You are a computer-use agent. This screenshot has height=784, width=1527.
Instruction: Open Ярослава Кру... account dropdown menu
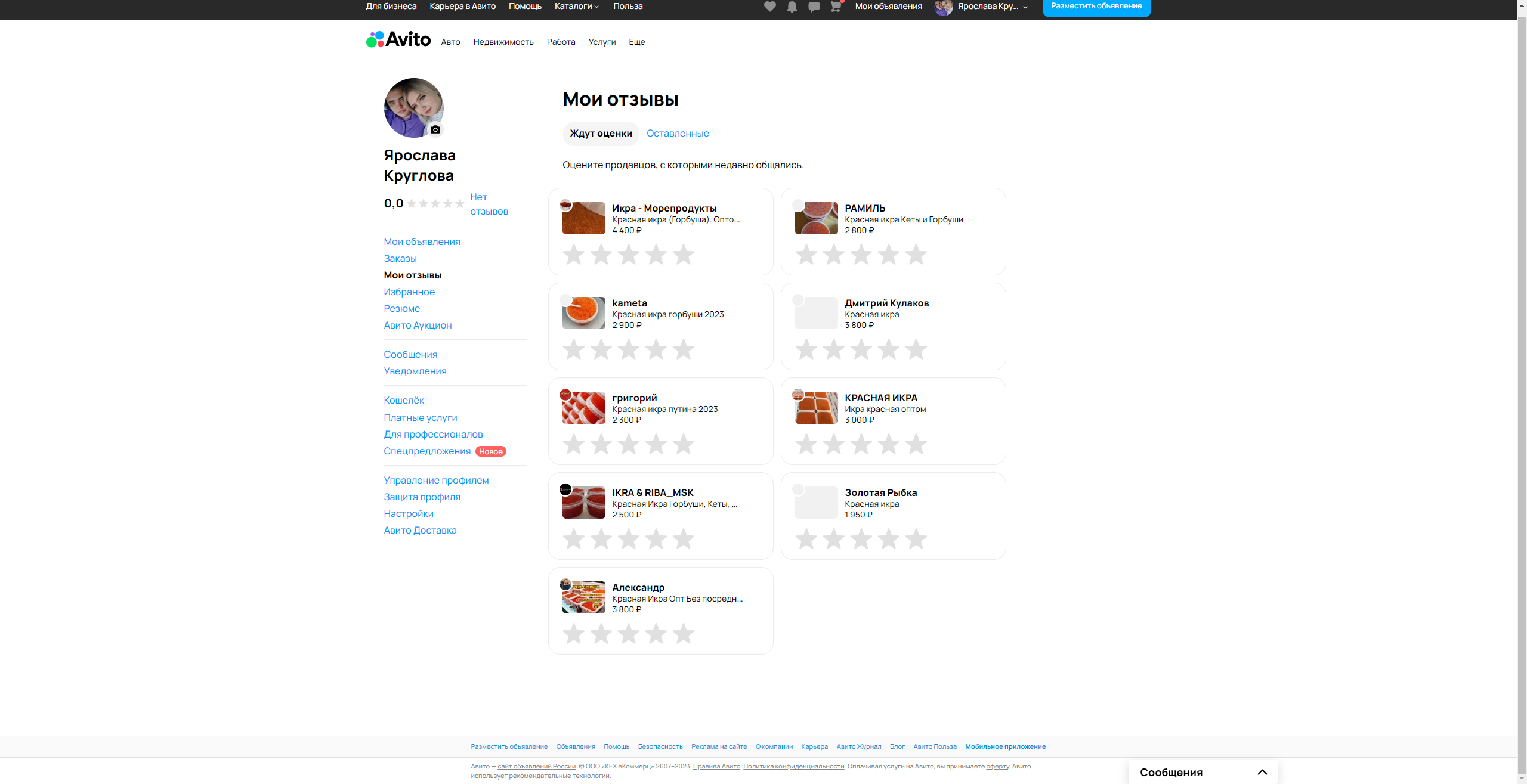click(x=988, y=6)
